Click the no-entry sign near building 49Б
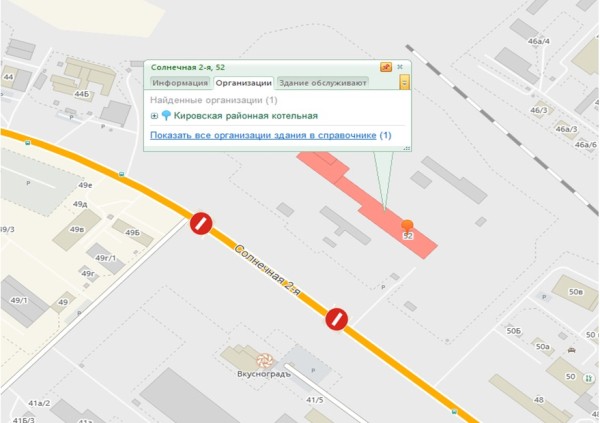Viewport: 600px width, 423px height. (x=201, y=223)
